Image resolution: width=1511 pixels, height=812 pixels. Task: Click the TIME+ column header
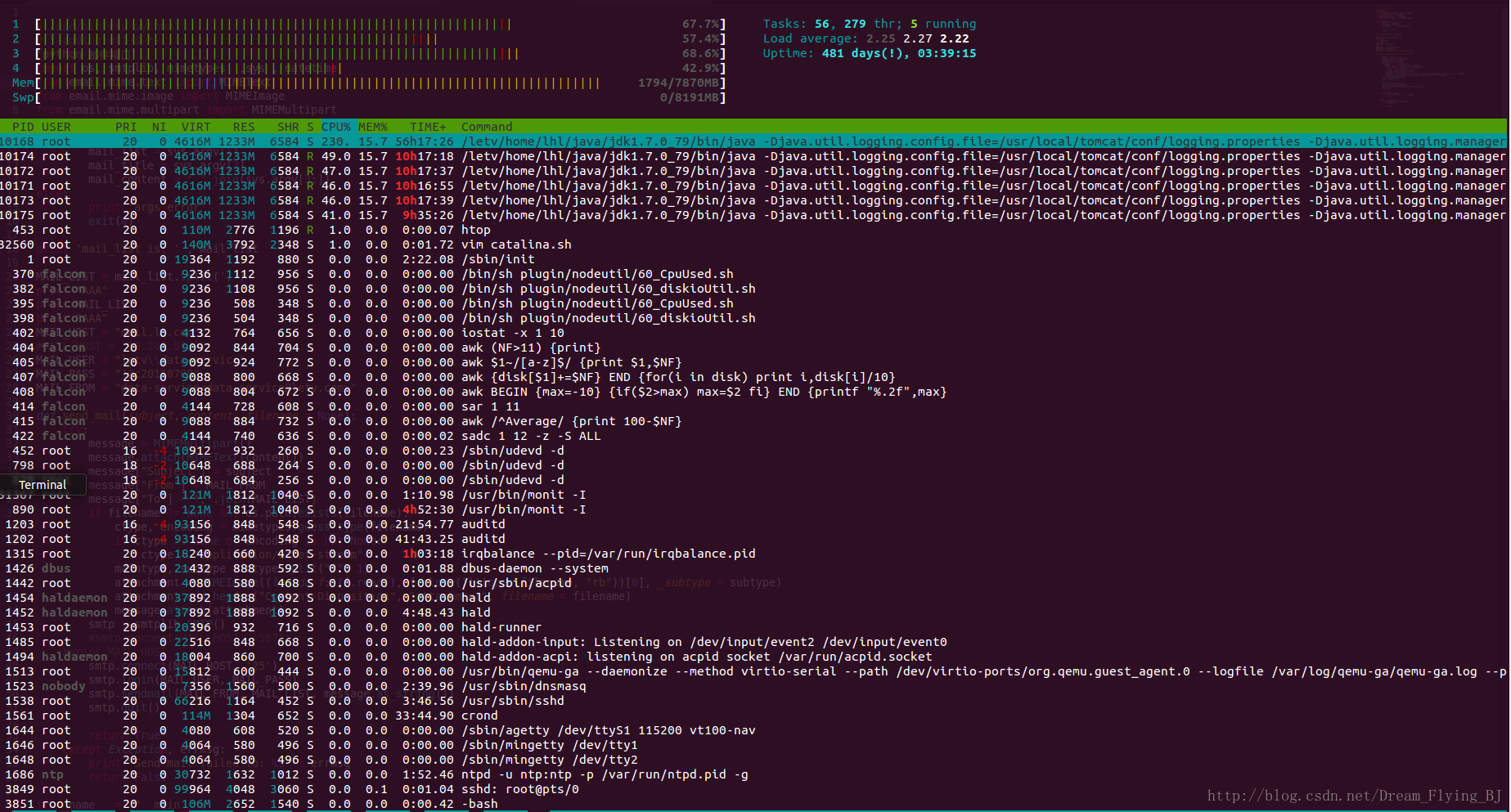[428, 127]
